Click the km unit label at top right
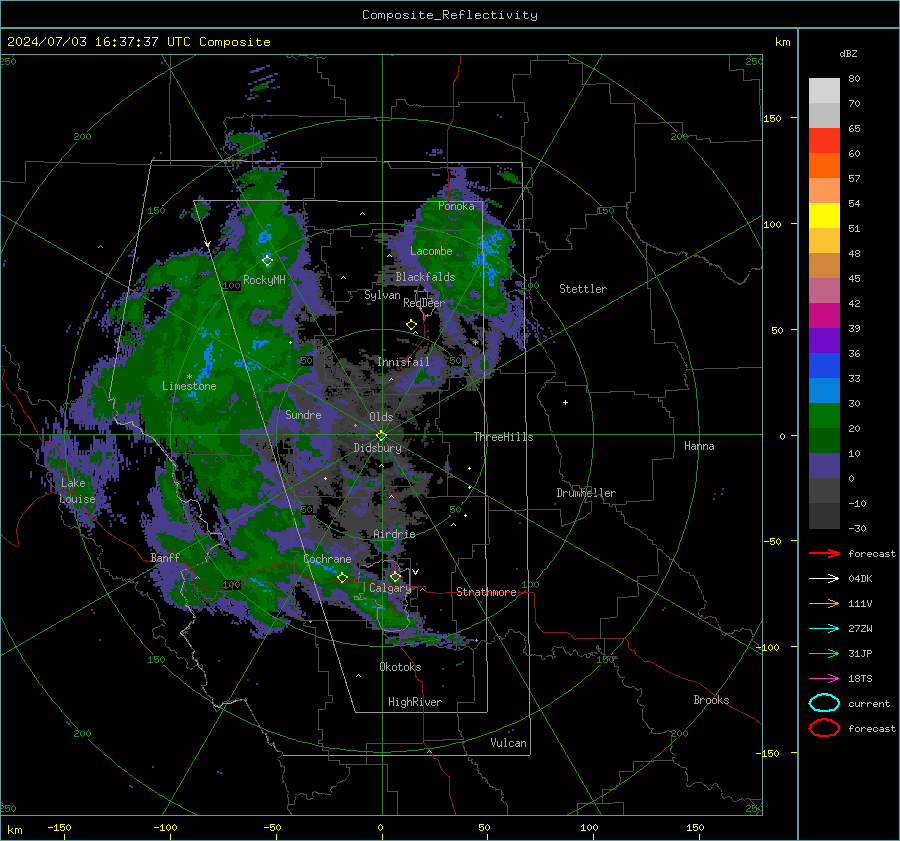 [782, 42]
